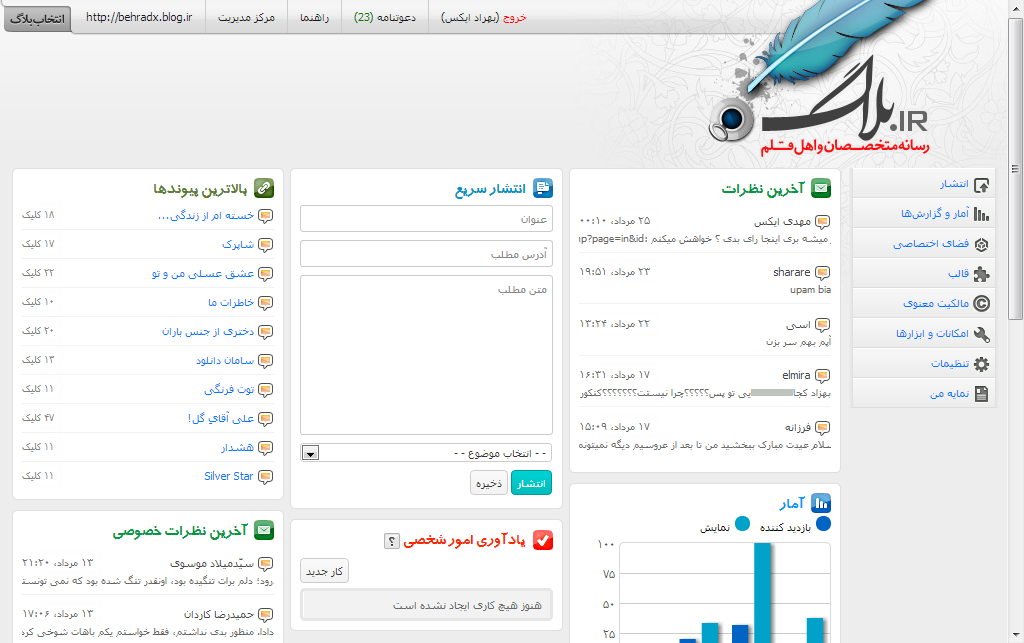1024x643 pixels.
Task: Click the ذخیره save button
Action: tap(488, 483)
